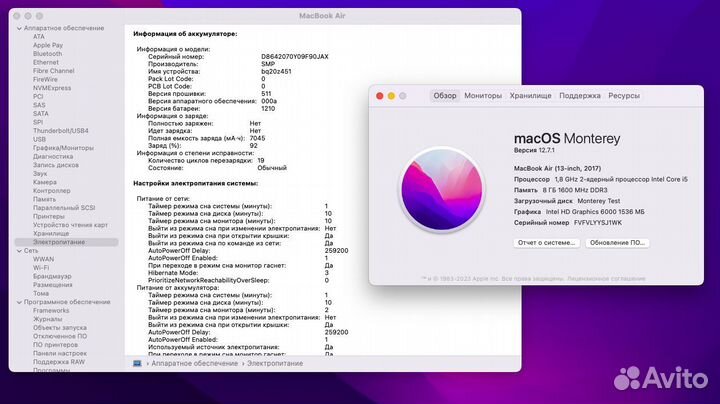Select Fibre Channel in the sidebar

tap(53, 71)
